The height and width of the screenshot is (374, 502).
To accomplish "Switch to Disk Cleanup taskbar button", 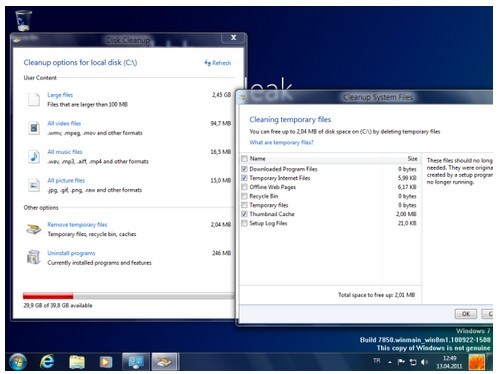I will (165, 362).
